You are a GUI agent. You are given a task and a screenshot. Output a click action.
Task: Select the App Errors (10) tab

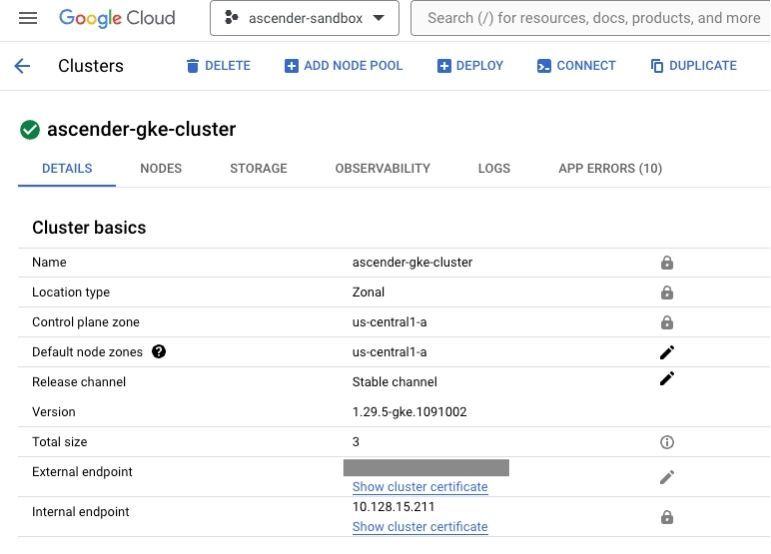610,168
